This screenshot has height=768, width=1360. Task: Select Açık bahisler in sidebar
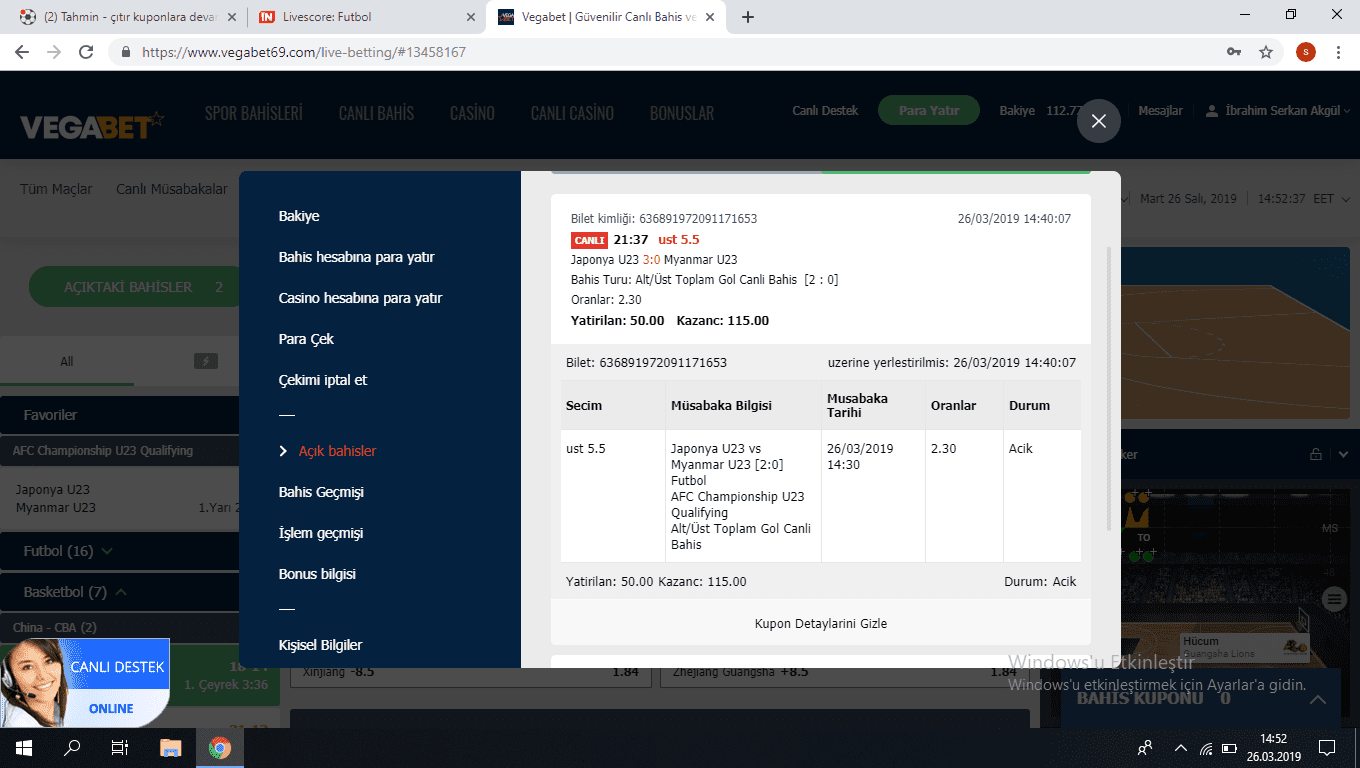click(x=337, y=451)
